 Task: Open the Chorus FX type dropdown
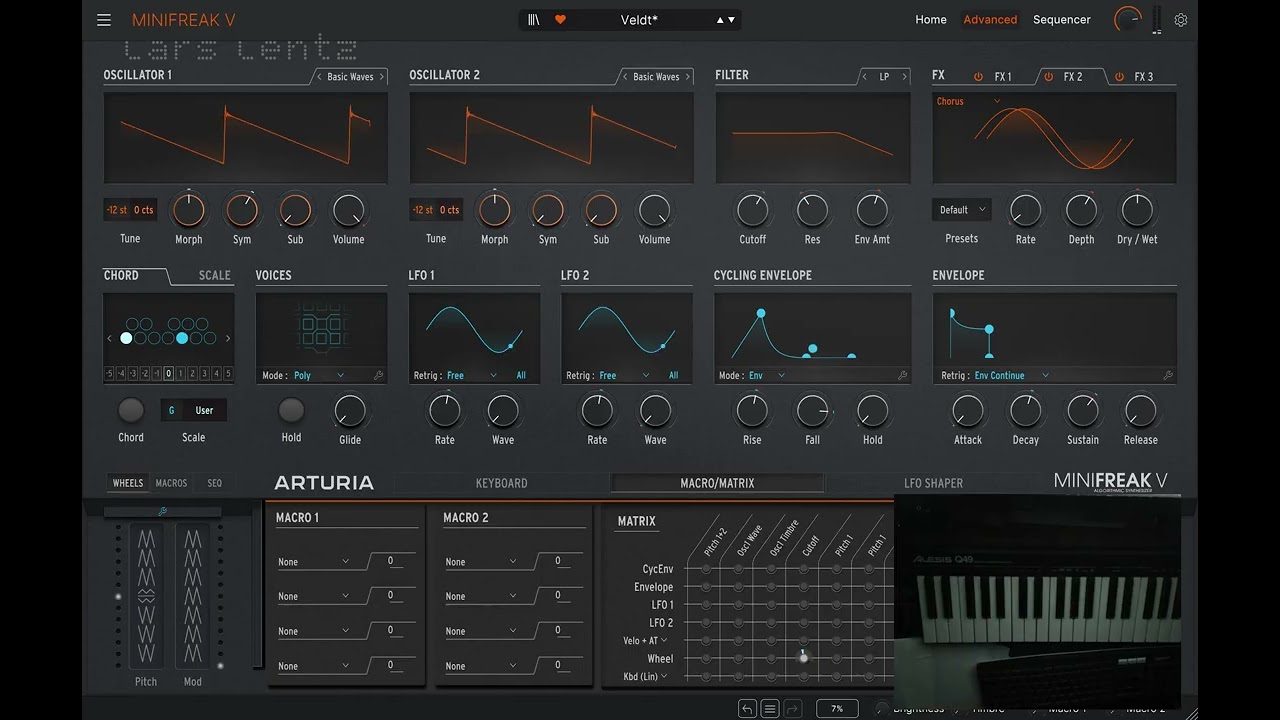968,101
